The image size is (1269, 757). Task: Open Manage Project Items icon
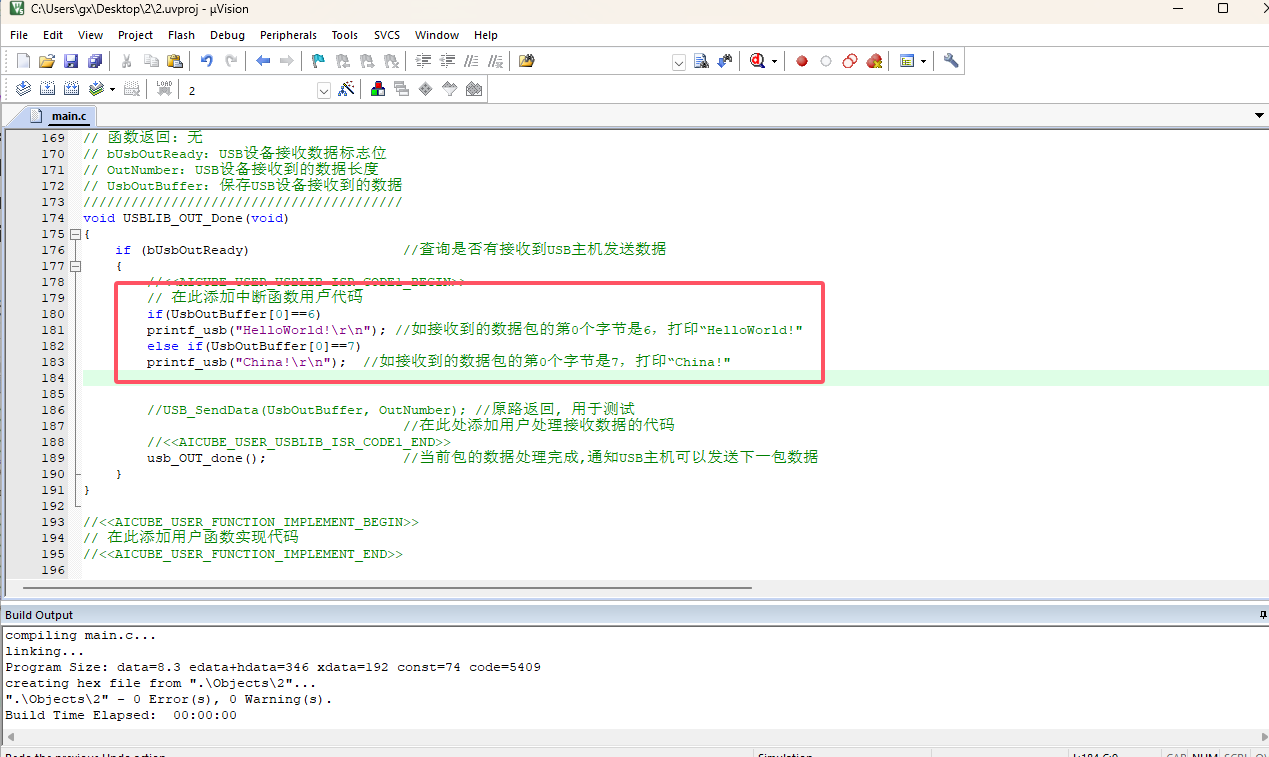click(x=378, y=89)
